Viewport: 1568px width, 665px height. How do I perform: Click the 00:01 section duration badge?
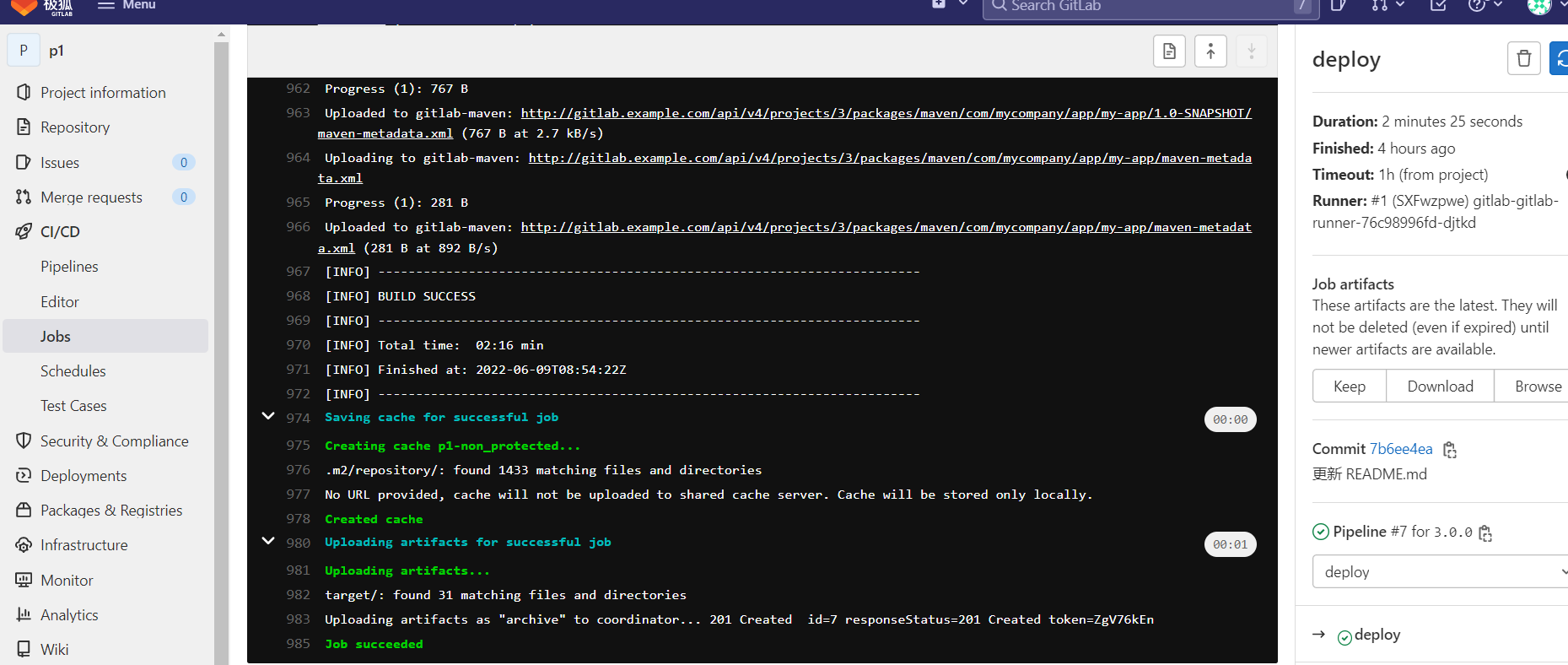coord(1230,544)
